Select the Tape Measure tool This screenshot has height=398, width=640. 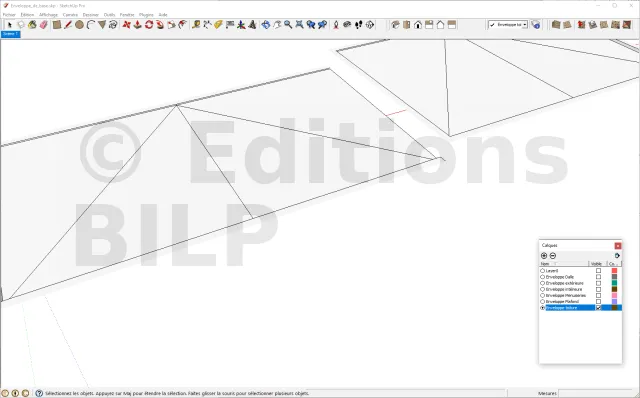[196, 25]
